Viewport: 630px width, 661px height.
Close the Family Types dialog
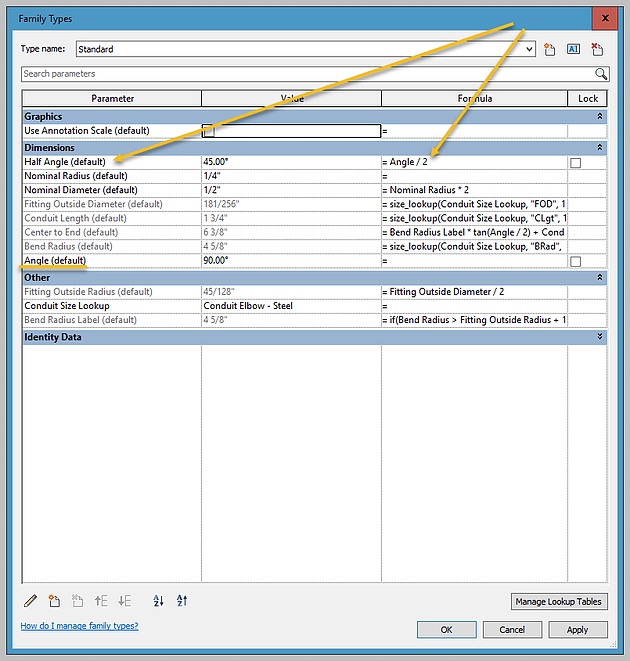point(605,18)
